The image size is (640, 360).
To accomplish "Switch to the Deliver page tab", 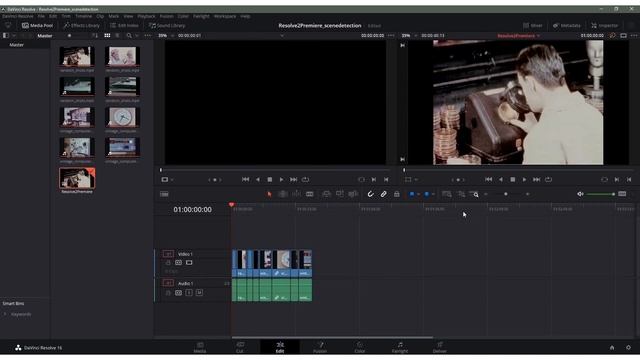I will (x=440, y=347).
